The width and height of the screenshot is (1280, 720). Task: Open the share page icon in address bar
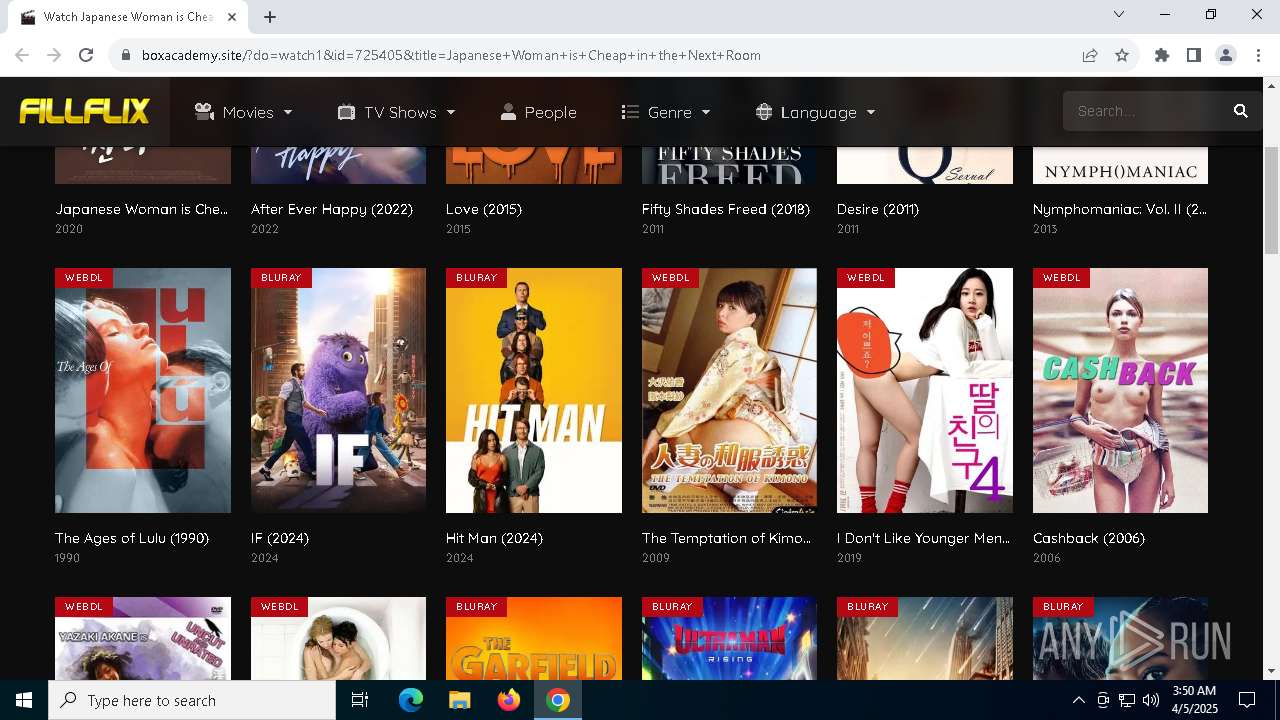[1090, 55]
